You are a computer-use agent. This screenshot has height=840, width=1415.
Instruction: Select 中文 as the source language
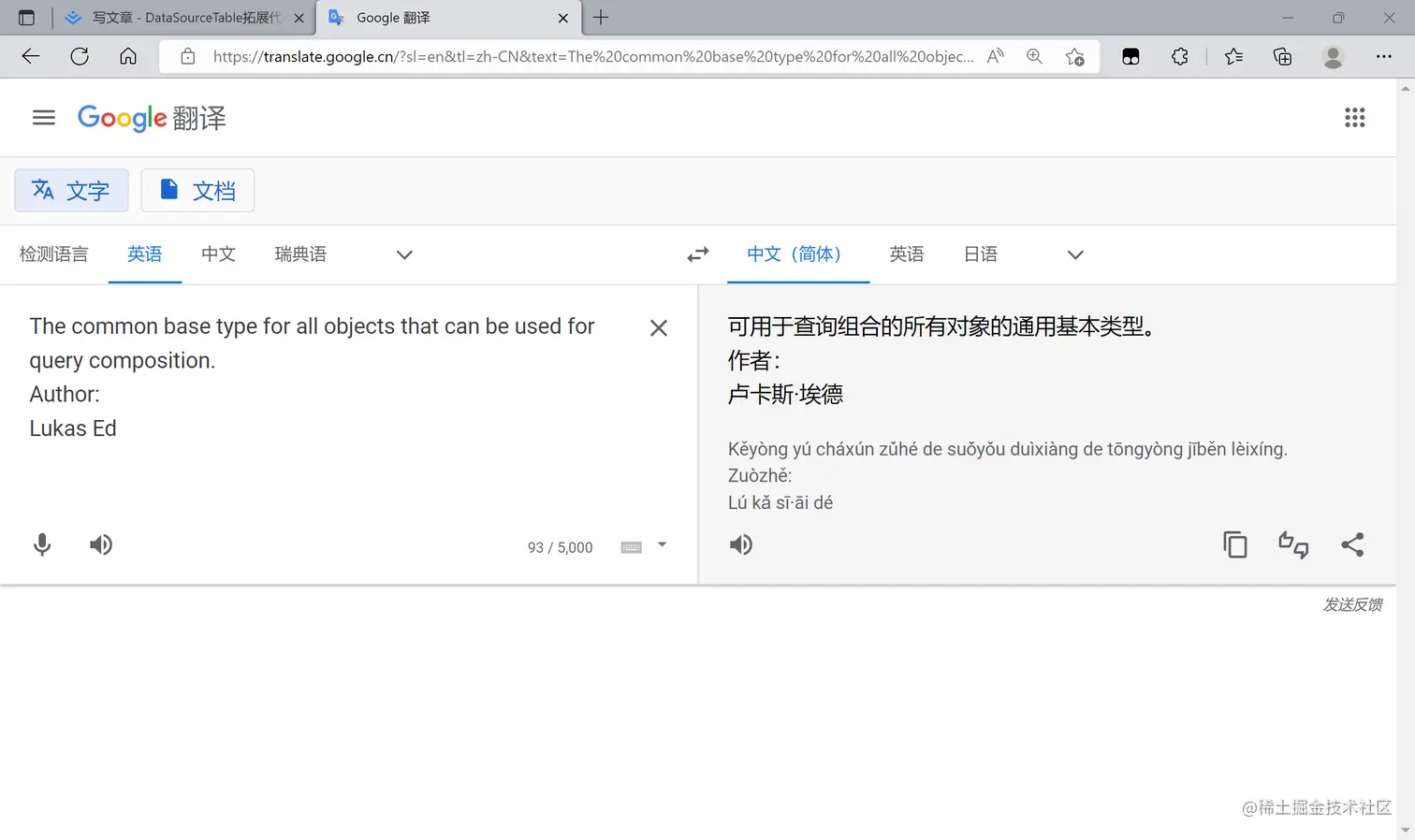tap(218, 254)
